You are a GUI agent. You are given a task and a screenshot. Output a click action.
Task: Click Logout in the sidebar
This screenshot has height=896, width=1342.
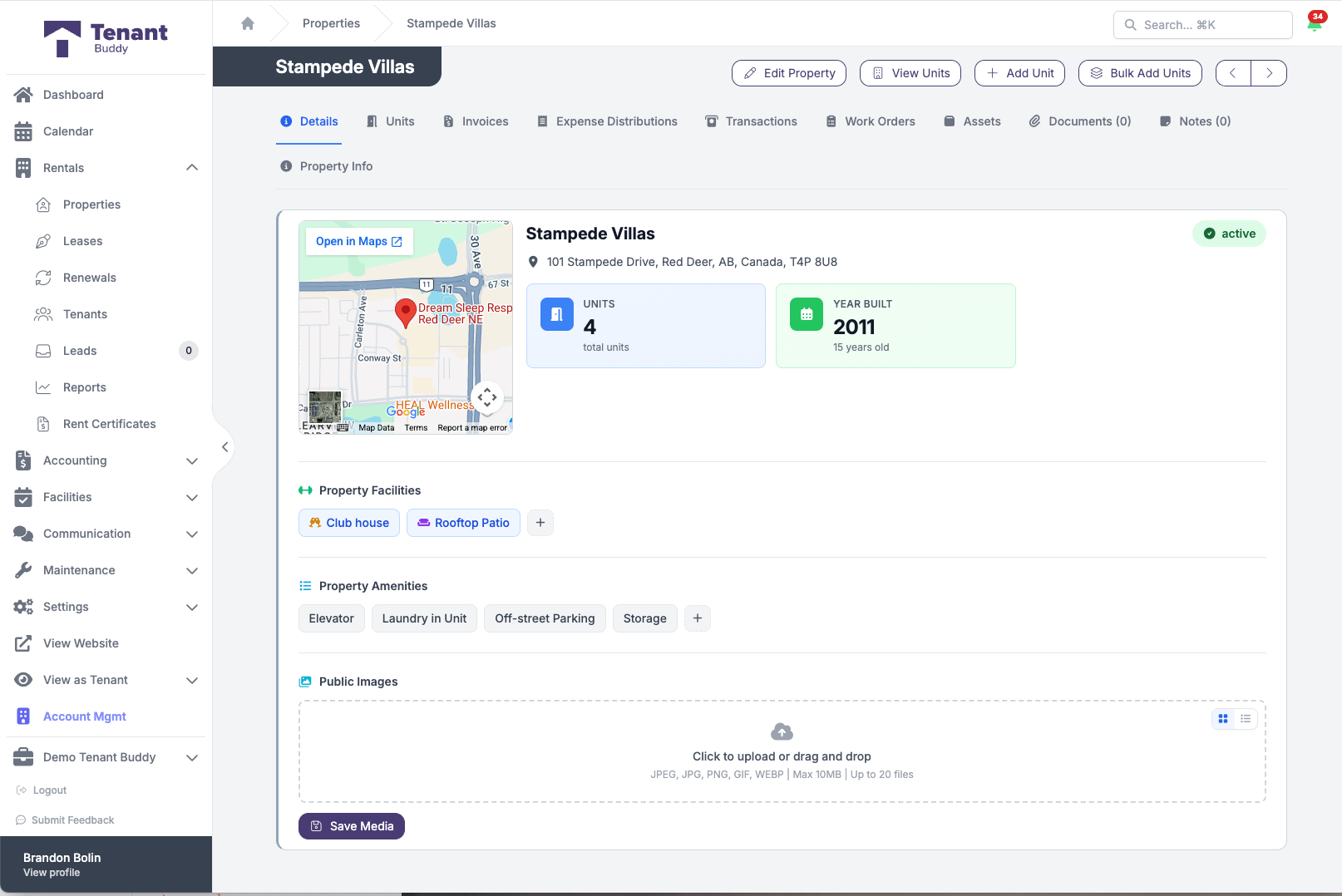[x=42, y=790]
